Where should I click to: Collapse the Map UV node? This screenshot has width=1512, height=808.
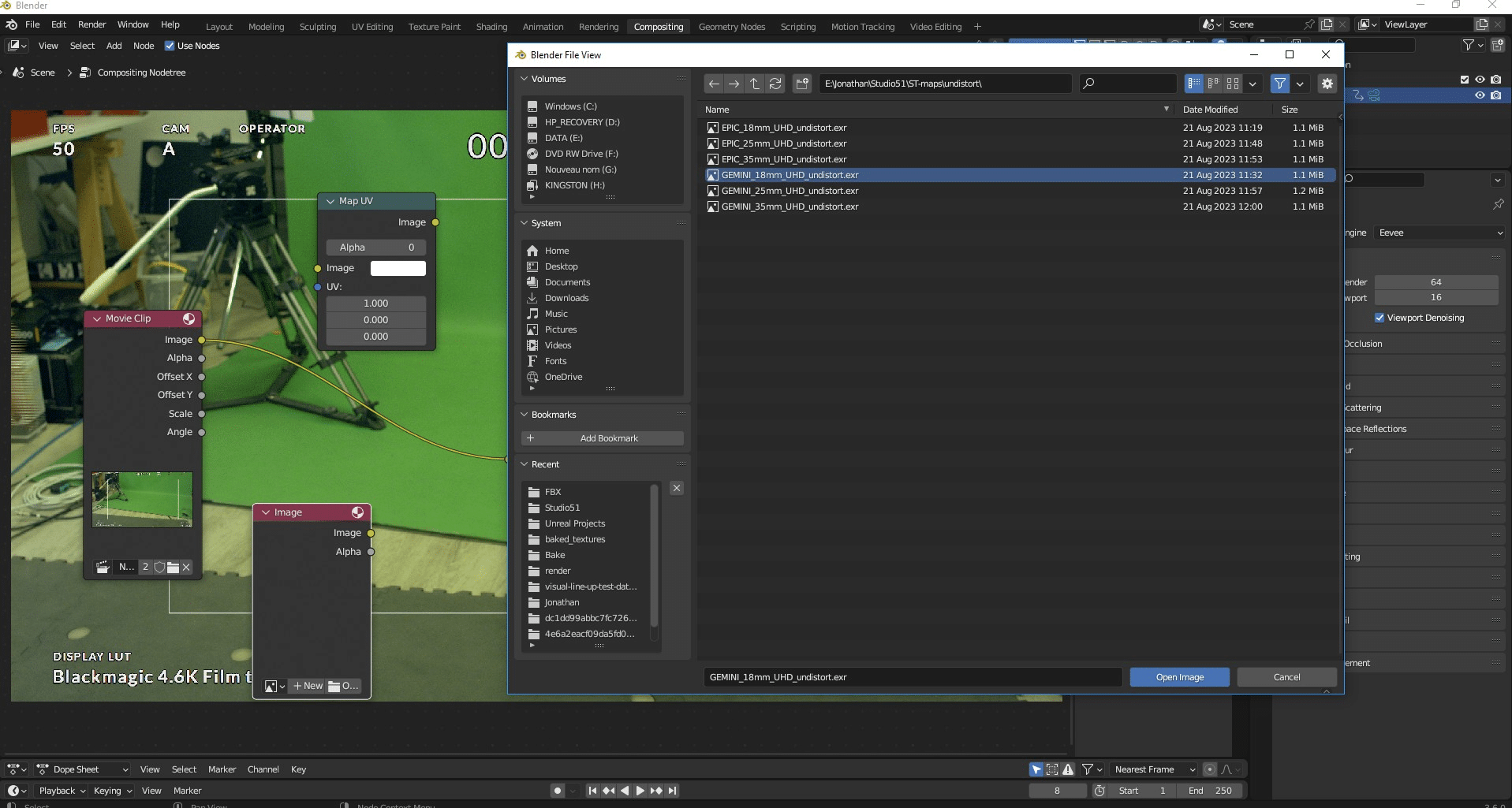pyautogui.click(x=330, y=201)
